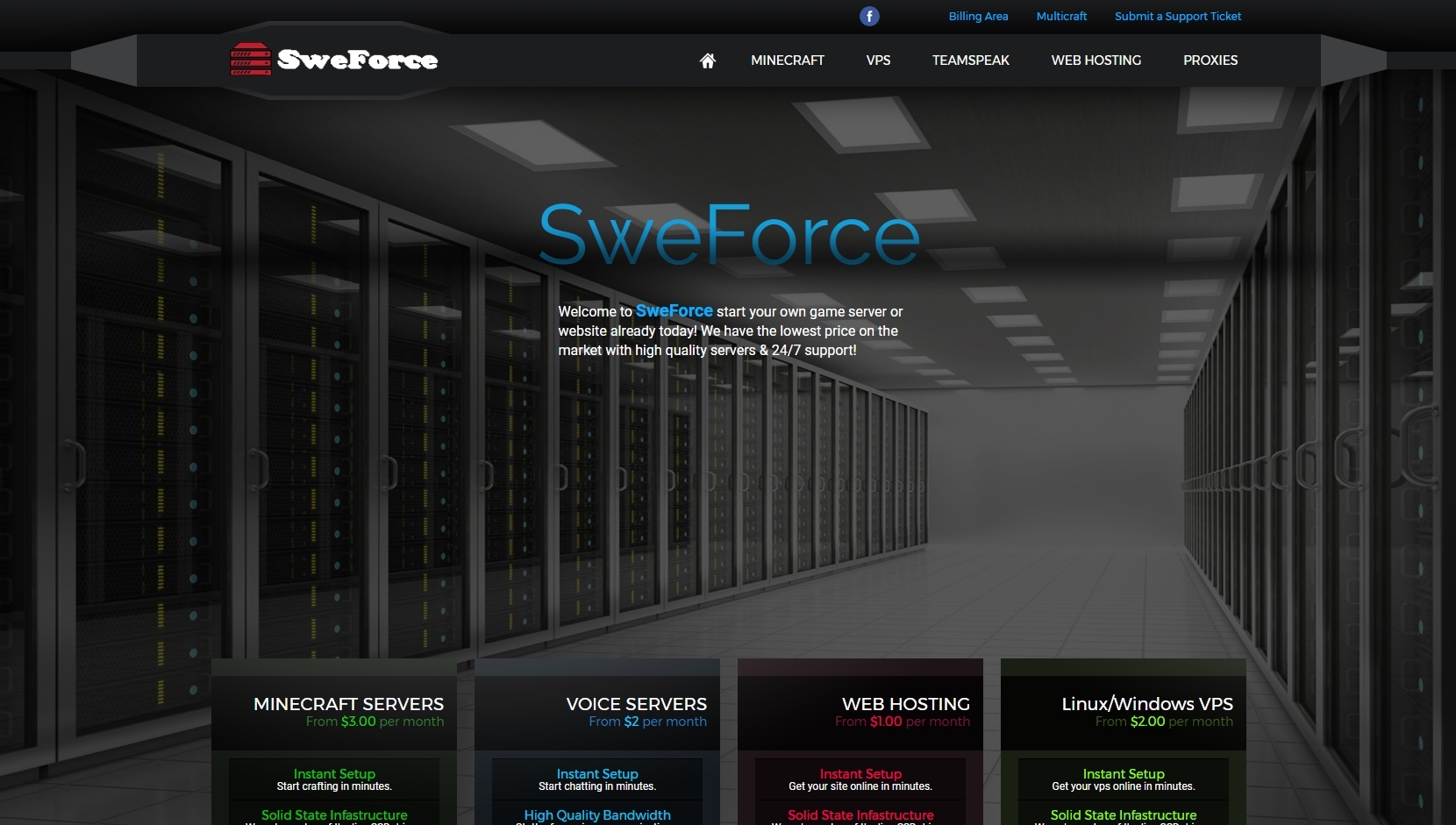Click 'From $3.00 per month' price
This screenshot has height=825, width=1456.
375,722
